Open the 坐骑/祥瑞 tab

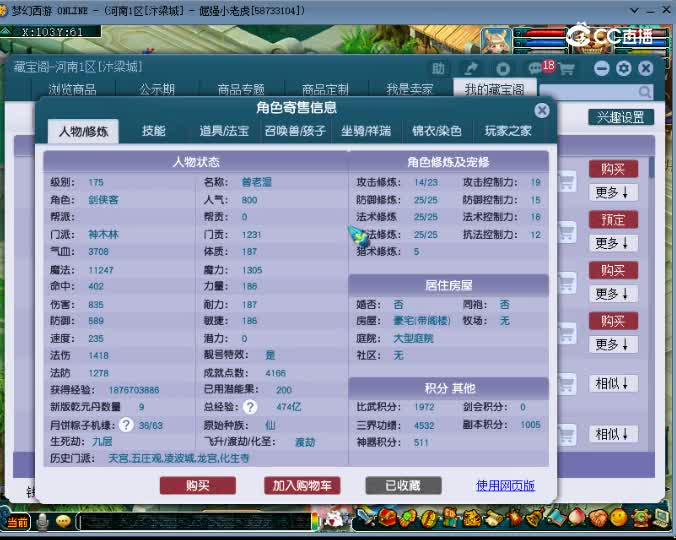(x=366, y=131)
